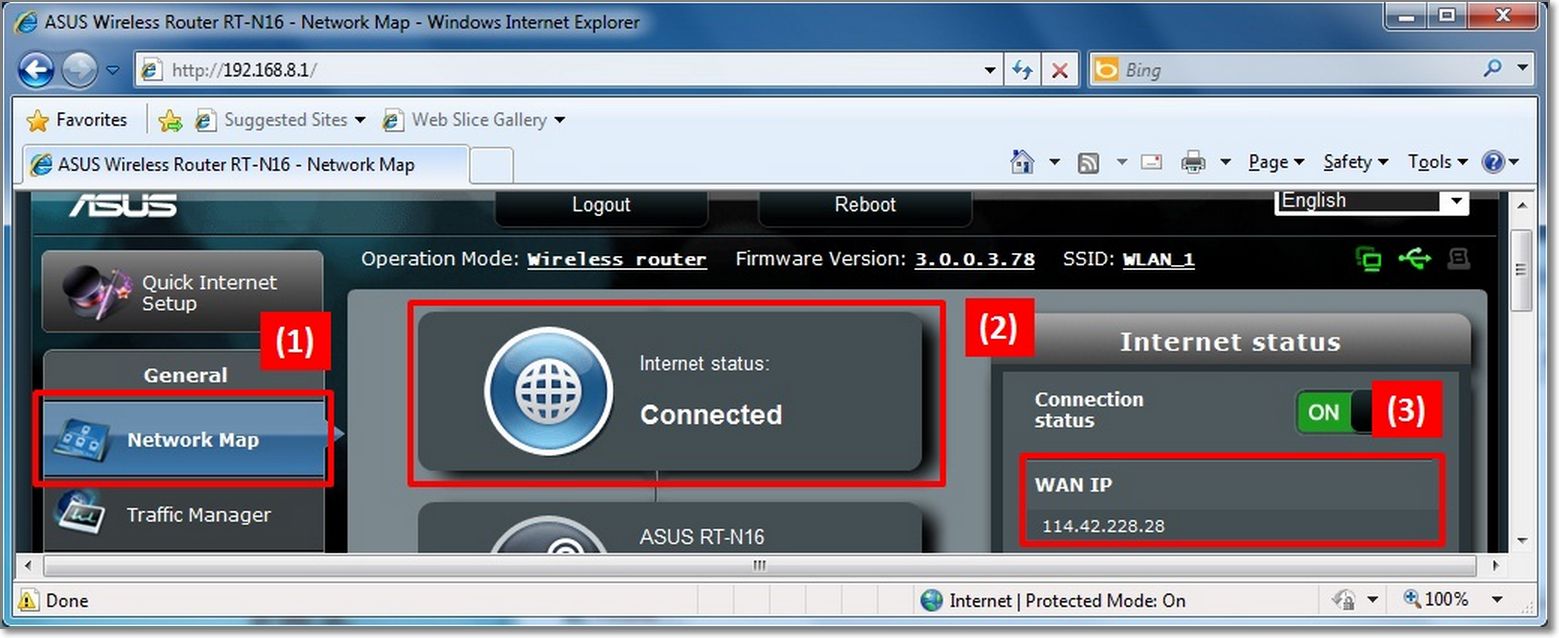Open the Suggested Sites link
Image resolution: width=1559 pixels, height=638 pixels.
(281, 120)
